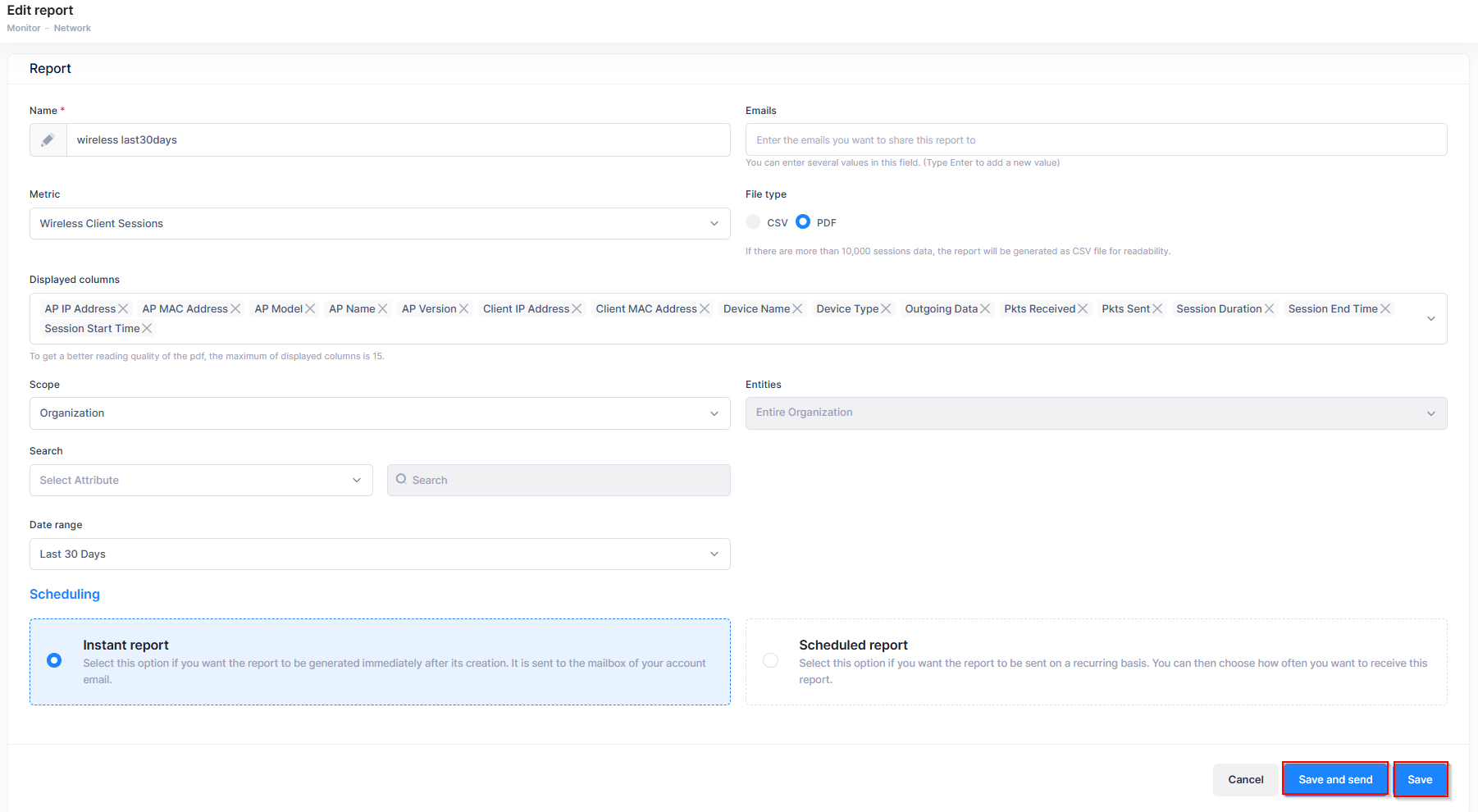Click the Cancel button
This screenshot has height=812, width=1478.
click(x=1245, y=780)
